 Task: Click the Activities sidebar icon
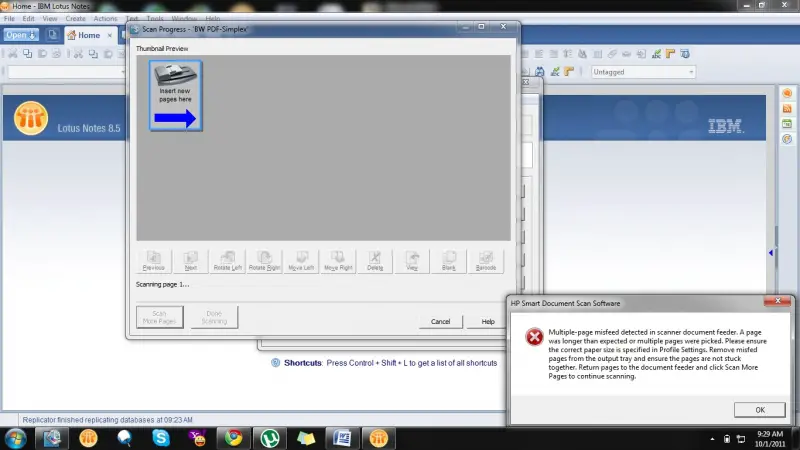pyautogui.click(x=787, y=139)
